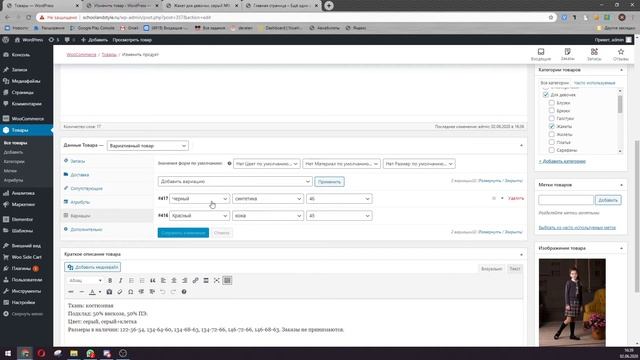Insert blockquote in the editor toolbar
This screenshot has height=360, width=640.
(153, 280)
